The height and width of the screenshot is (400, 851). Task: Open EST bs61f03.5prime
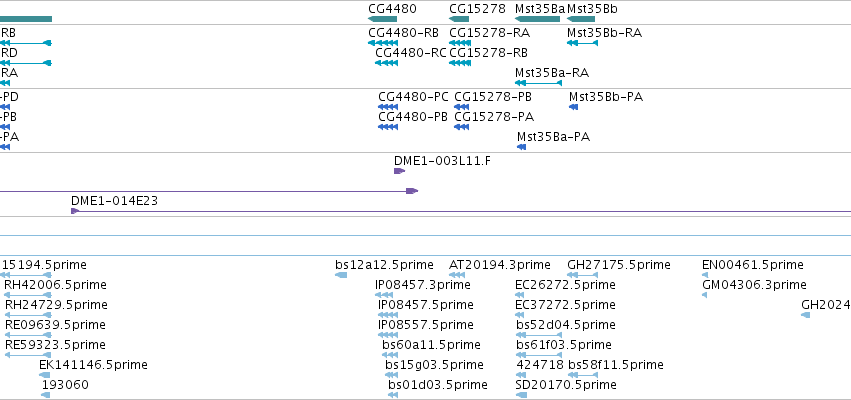click(564, 345)
